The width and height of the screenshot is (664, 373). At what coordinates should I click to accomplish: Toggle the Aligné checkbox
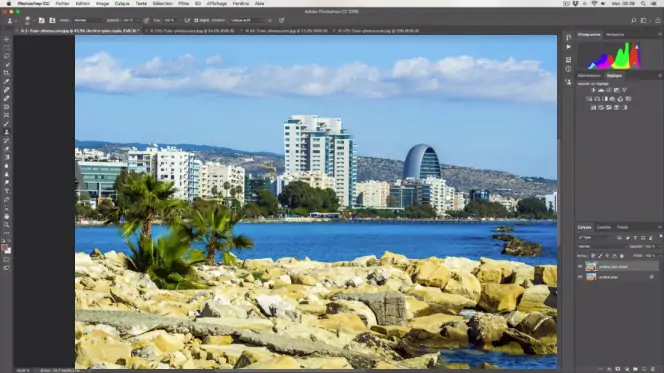196,20
